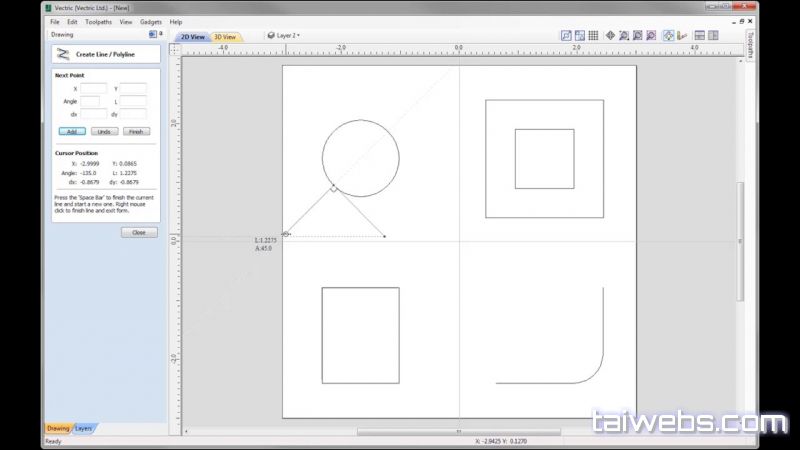Click the Angle input field
The height and width of the screenshot is (450, 800).
point(90,101)
